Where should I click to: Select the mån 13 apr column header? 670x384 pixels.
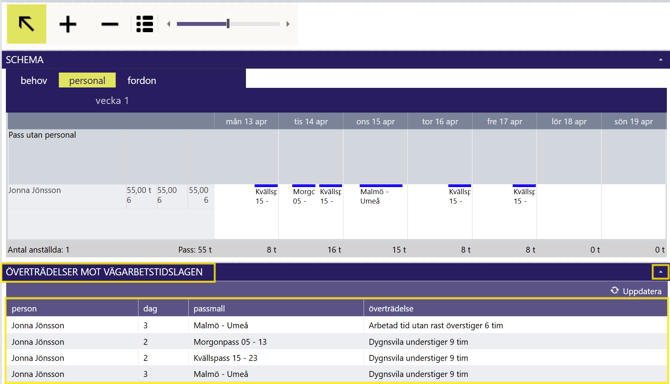(247, 122)
